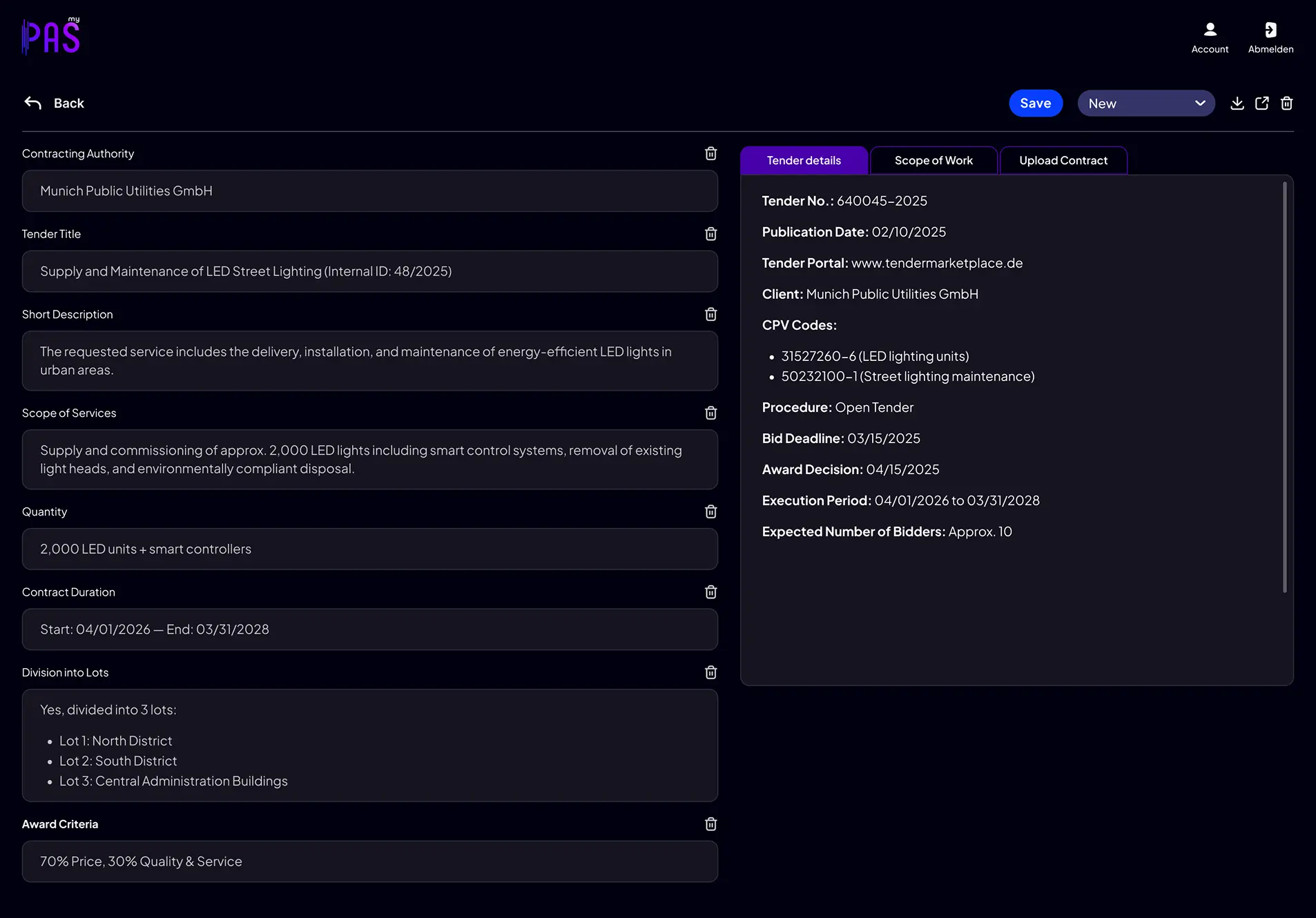Click the Save button
Screen dimensions: 1316x918
(x=1036, y=103)
